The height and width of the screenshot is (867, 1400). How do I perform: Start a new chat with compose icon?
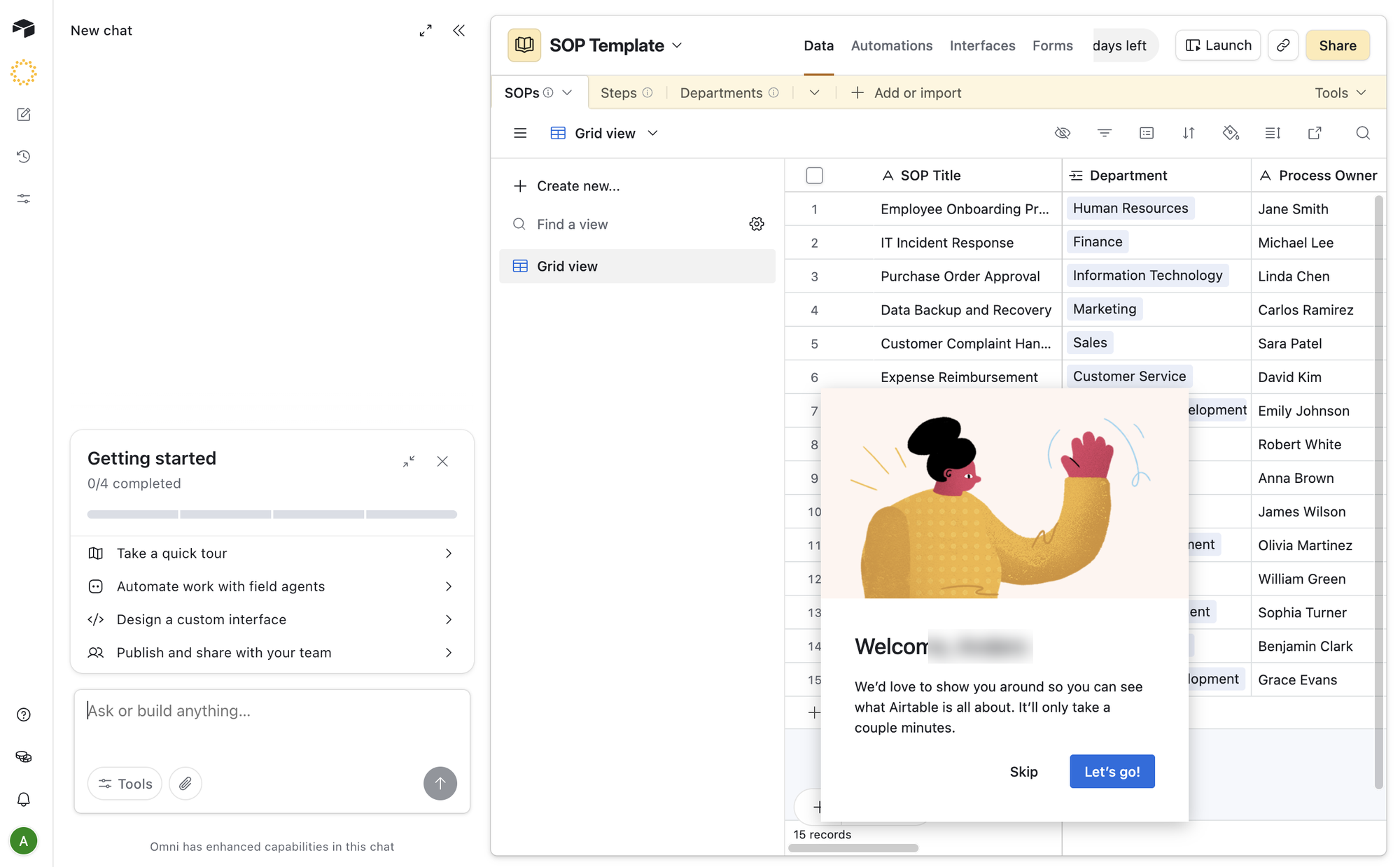(23, 114)
